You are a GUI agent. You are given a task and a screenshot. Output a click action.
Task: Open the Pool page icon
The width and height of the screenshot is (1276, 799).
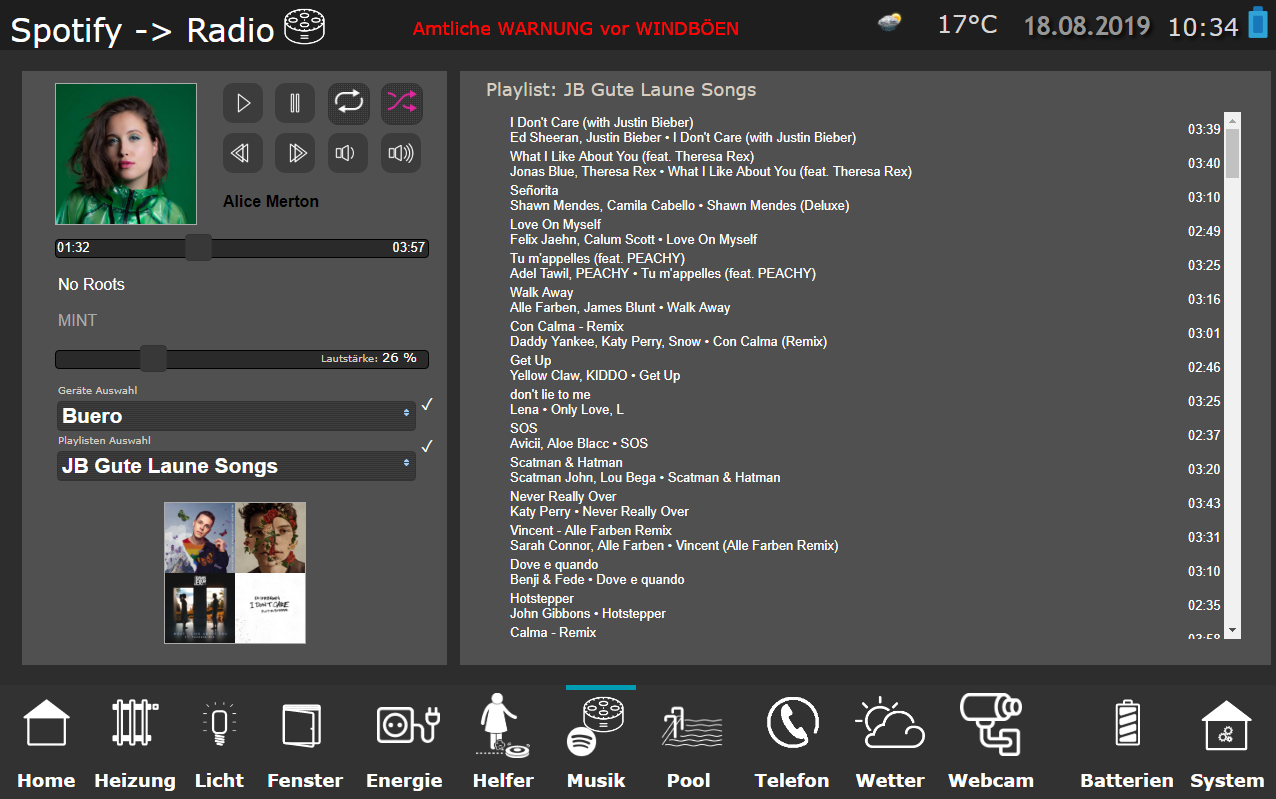(688, 727)
